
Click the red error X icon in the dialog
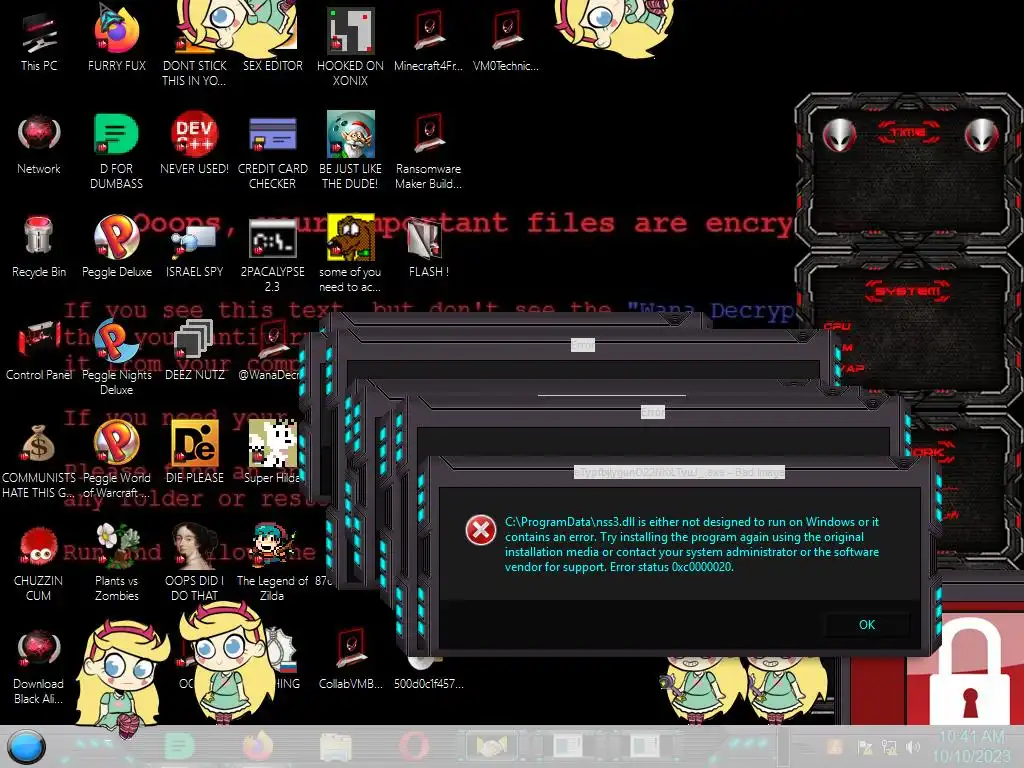point(481,530)
